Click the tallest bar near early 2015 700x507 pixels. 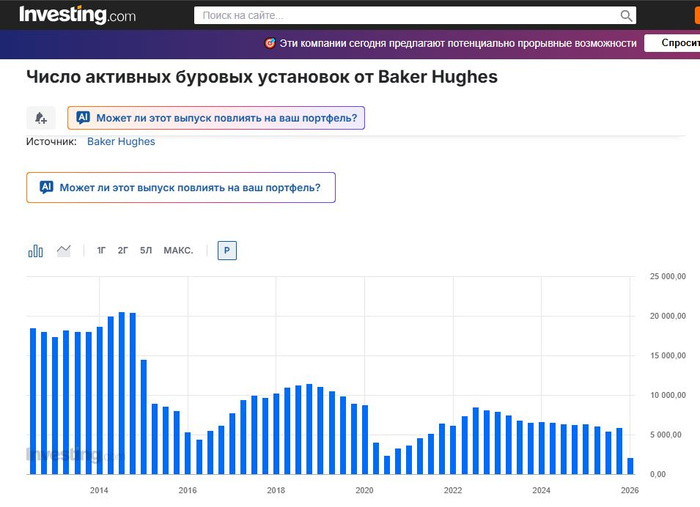coord(122,394)
